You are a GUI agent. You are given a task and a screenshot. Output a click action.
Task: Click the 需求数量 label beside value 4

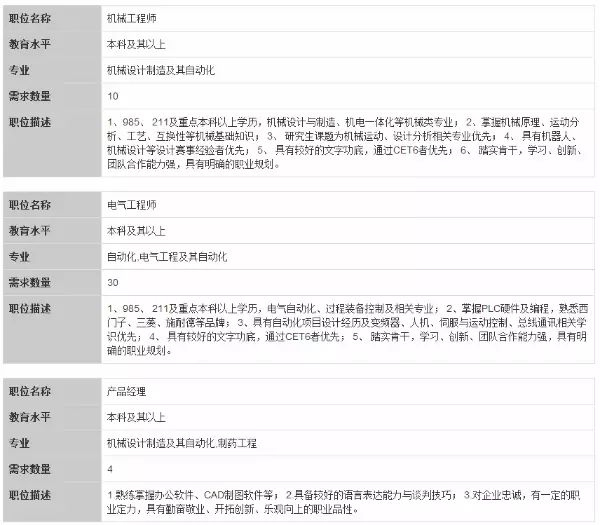(29, 469)
